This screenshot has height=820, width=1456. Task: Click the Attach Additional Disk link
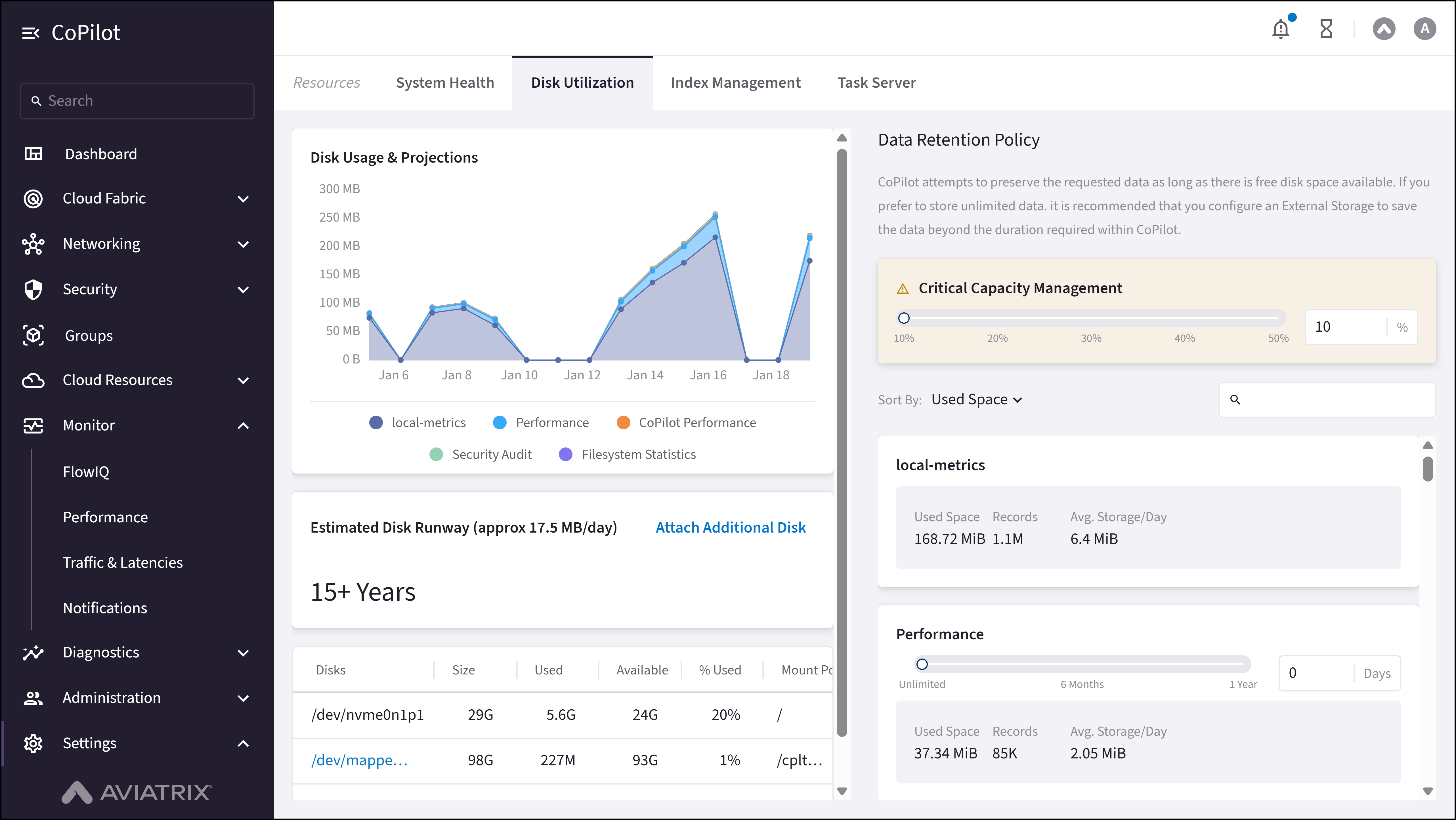730,527
